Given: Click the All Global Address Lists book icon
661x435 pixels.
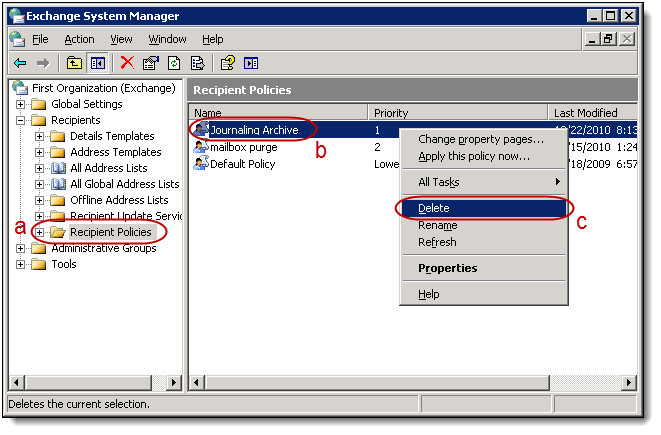Looking at the screenshot, I should click(x=58, y=184).
